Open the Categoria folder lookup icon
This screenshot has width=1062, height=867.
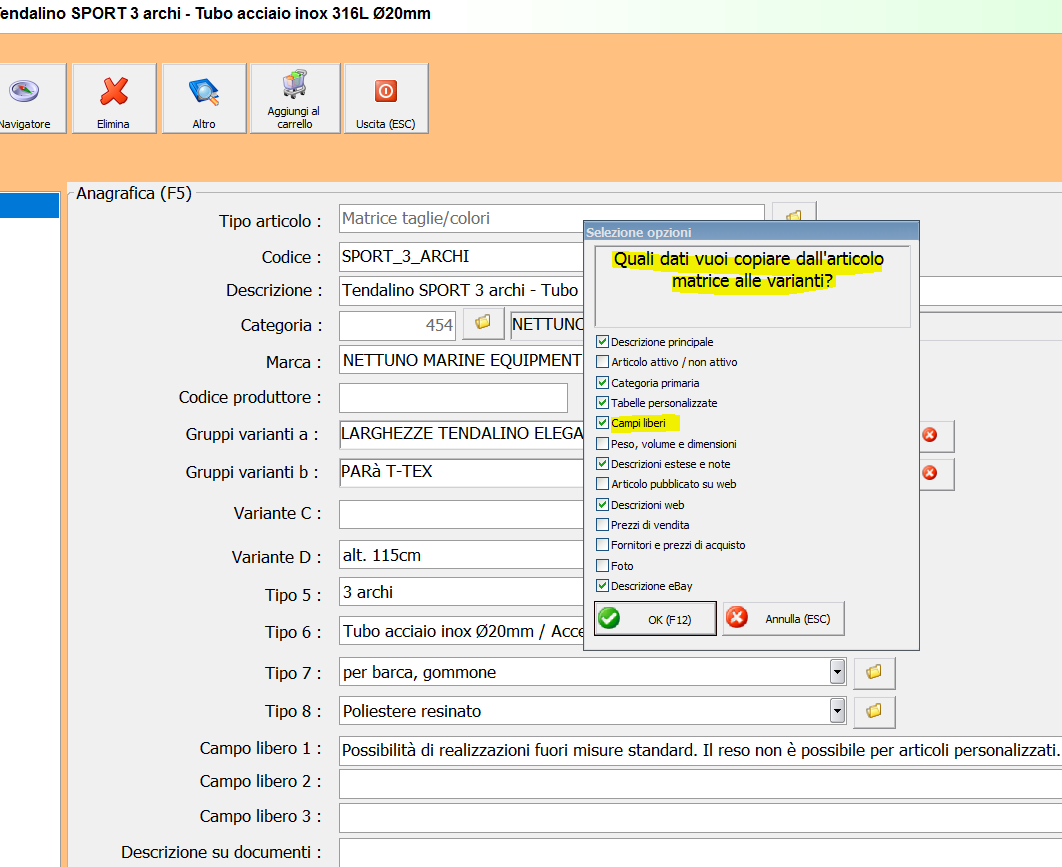click(x=483, y=323)
